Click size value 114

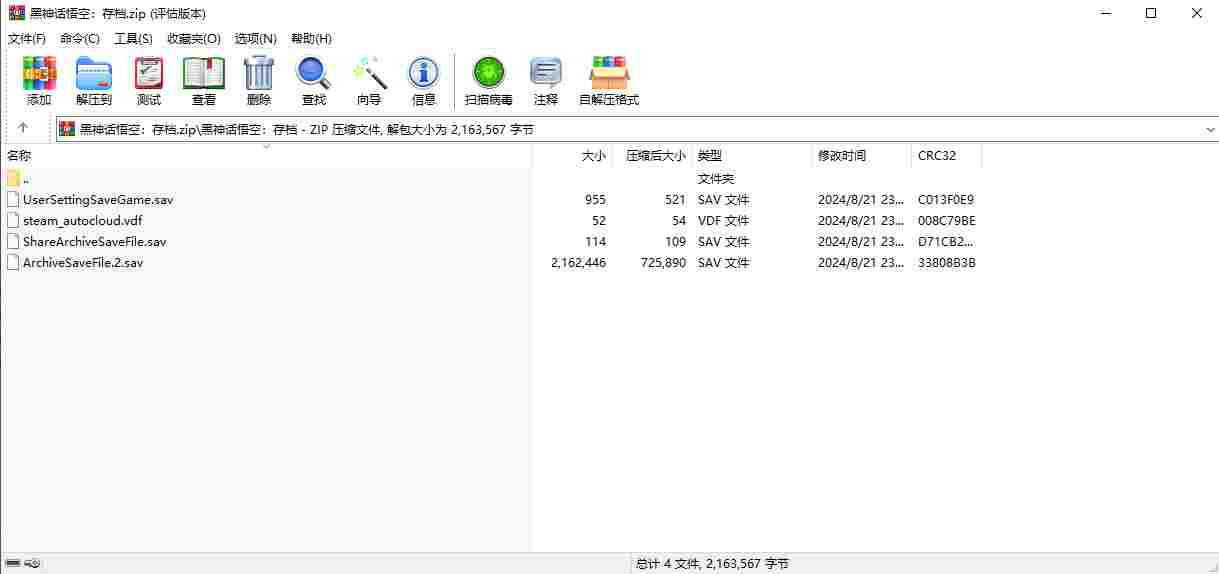pos(596,241)
